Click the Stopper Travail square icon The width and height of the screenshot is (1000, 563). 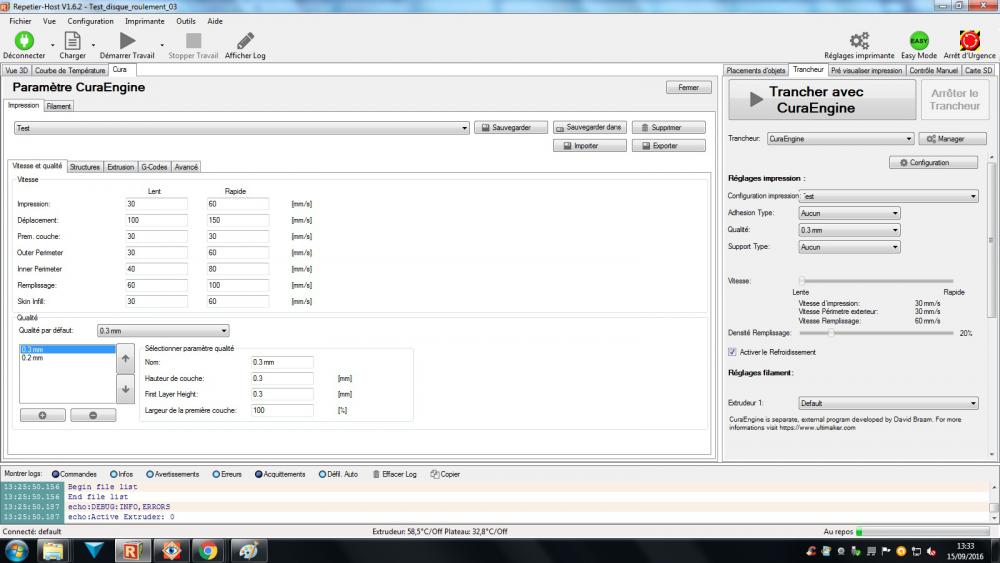point(193,41)
